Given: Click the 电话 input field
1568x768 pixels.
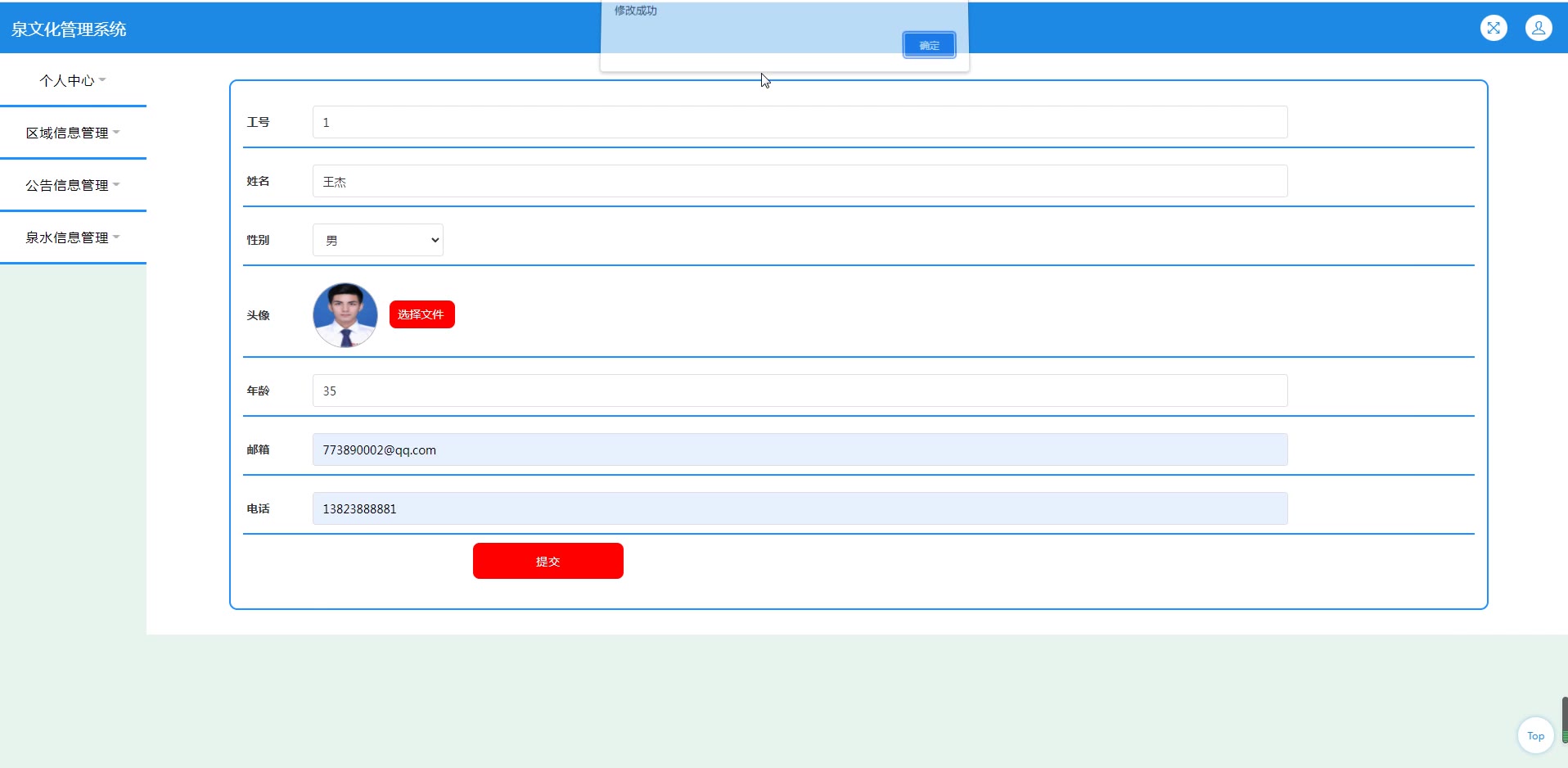Looking at the screenshot, I should [800, 508].
